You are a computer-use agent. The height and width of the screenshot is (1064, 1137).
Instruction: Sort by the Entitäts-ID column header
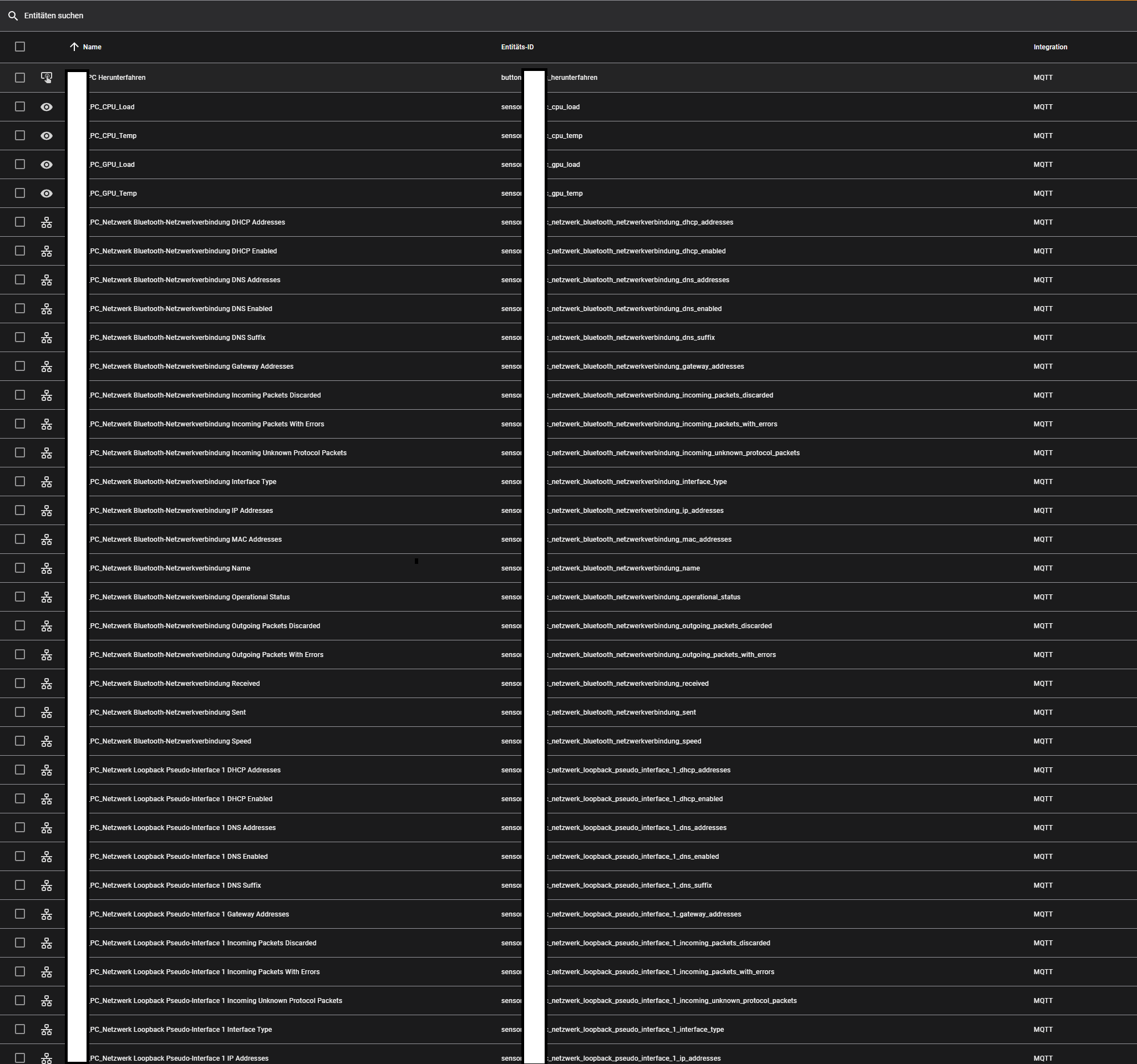[517, 47]
